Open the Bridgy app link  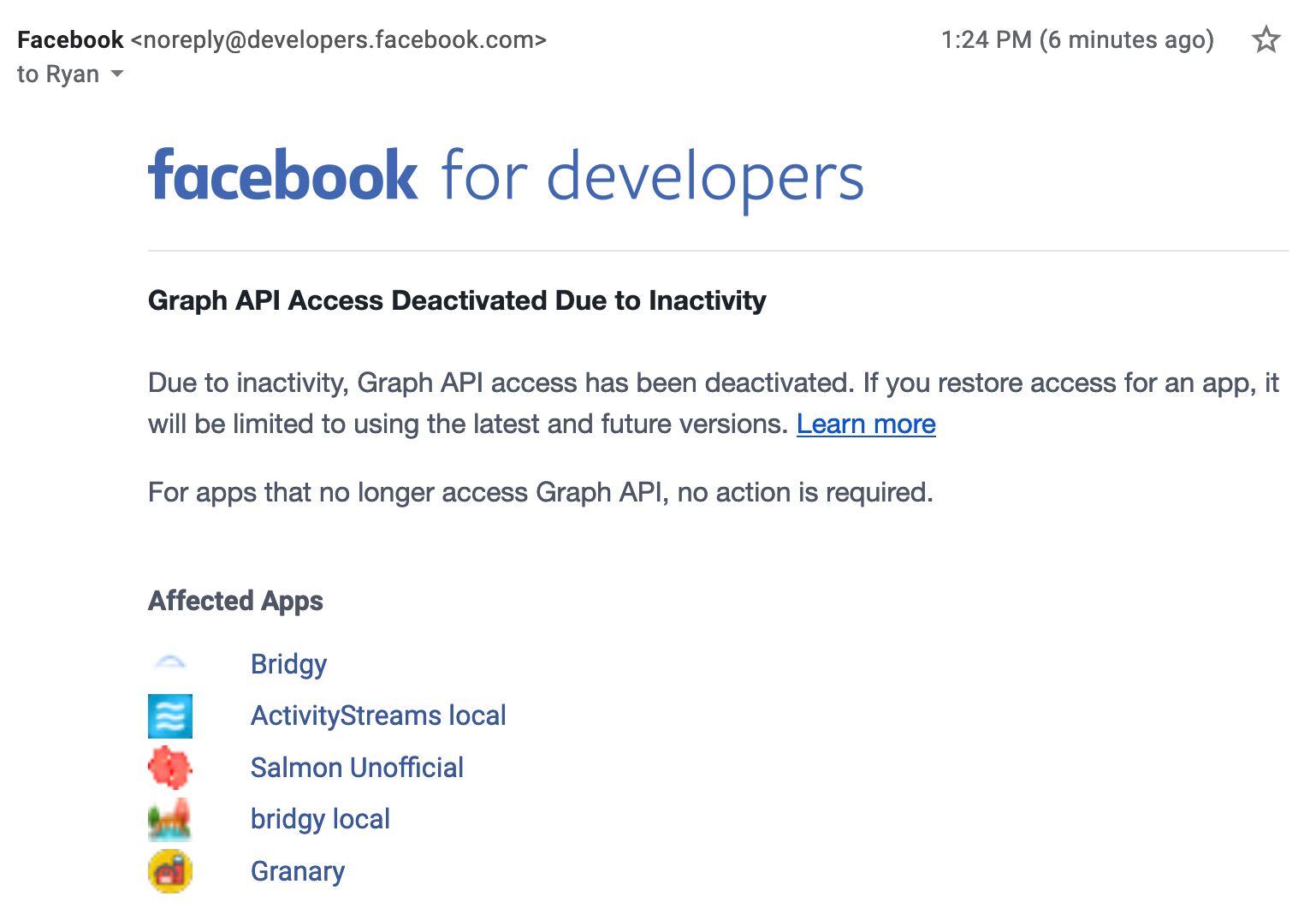point(288,664)
